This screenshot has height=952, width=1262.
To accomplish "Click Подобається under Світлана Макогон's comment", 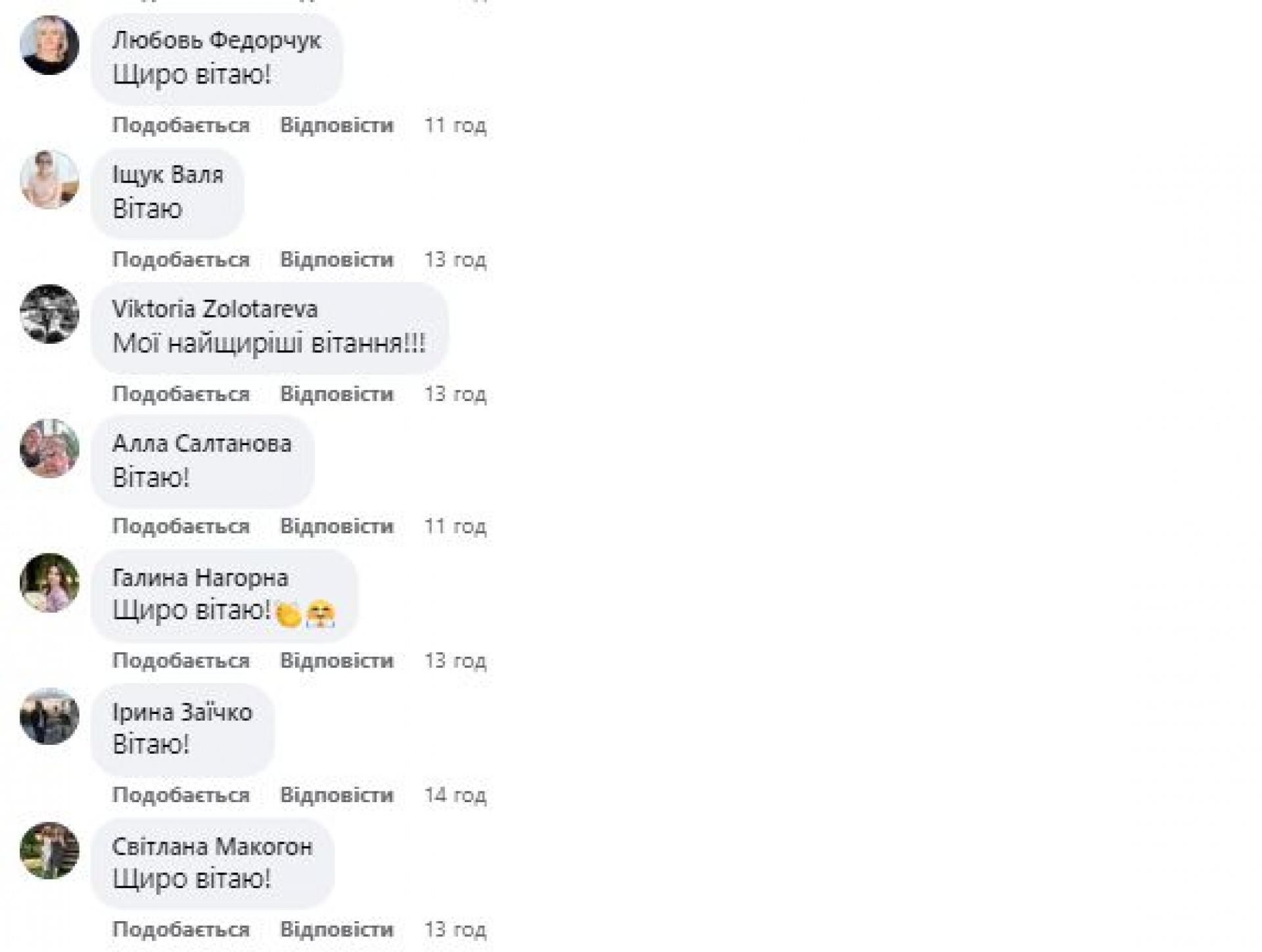I will (181, 929).
